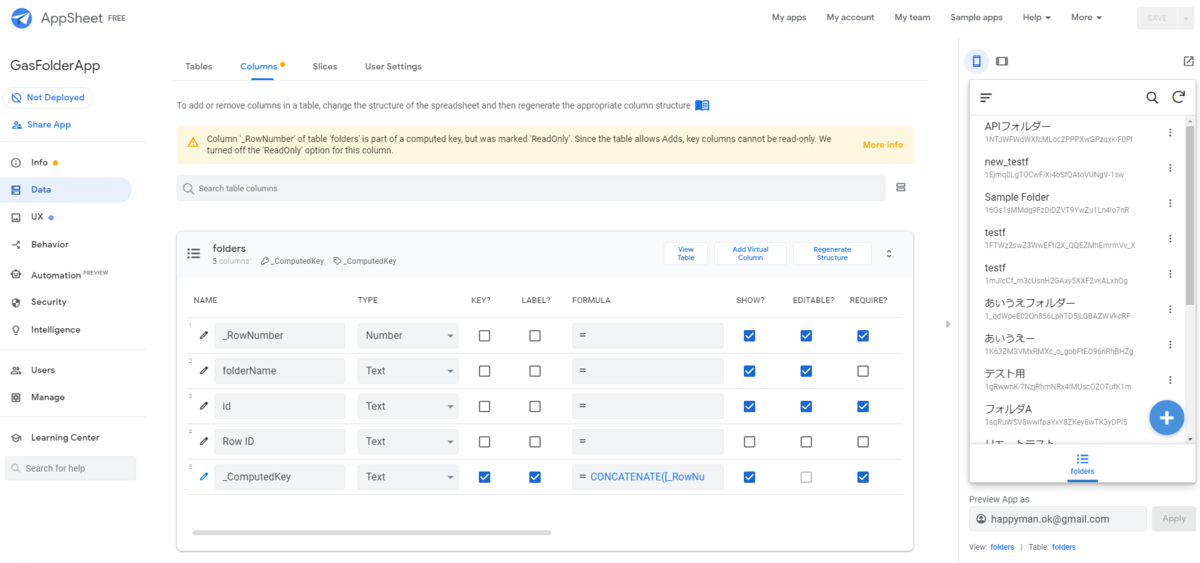Open three-dot menu for APIフォルダー row
The image size is (1200, 563).
coord(1170,132)
